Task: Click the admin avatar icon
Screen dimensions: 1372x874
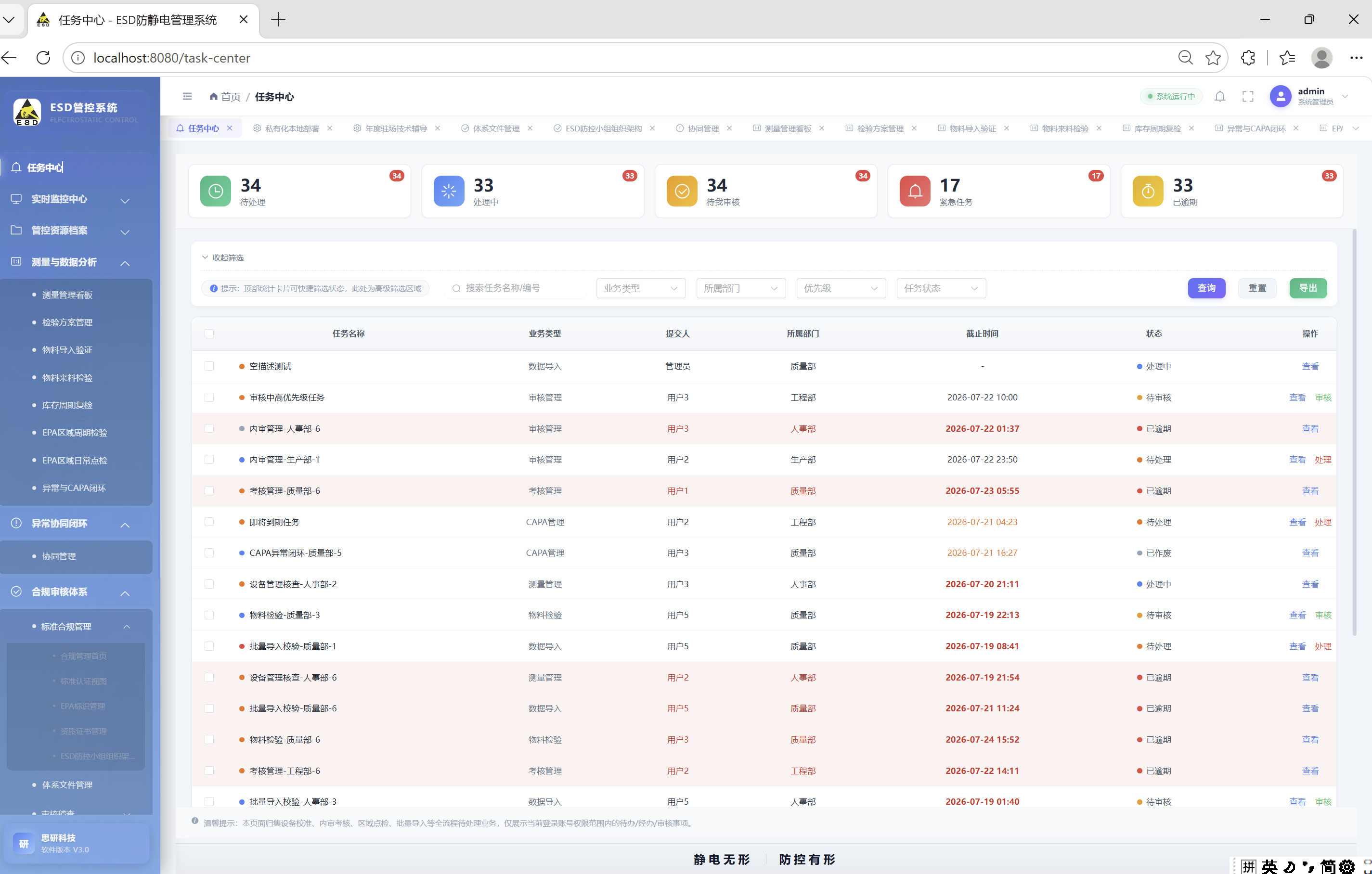Action: click(x=1280, y=96)
